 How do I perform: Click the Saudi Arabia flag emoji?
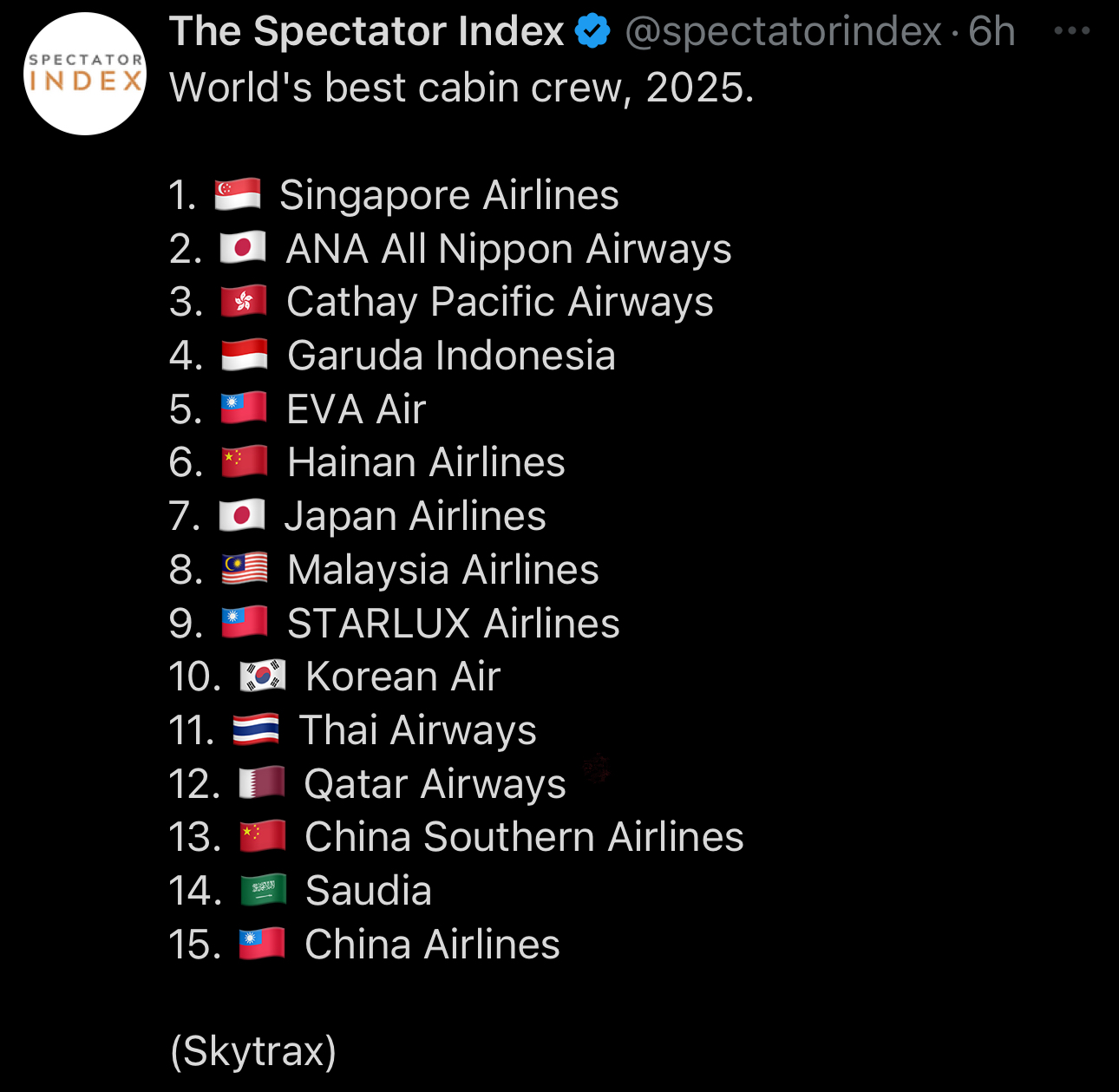[x=263, y=891]
